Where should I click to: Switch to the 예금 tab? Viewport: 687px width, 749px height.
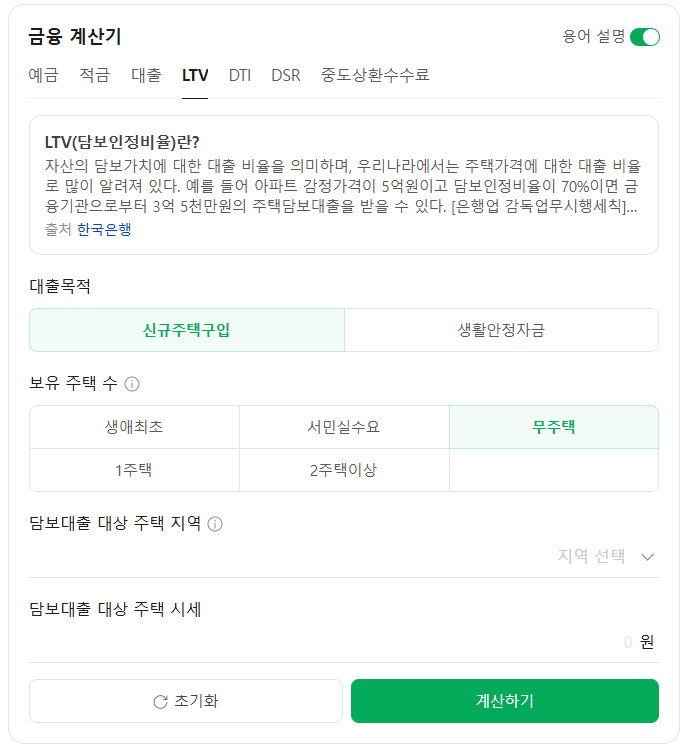[43, 75]
